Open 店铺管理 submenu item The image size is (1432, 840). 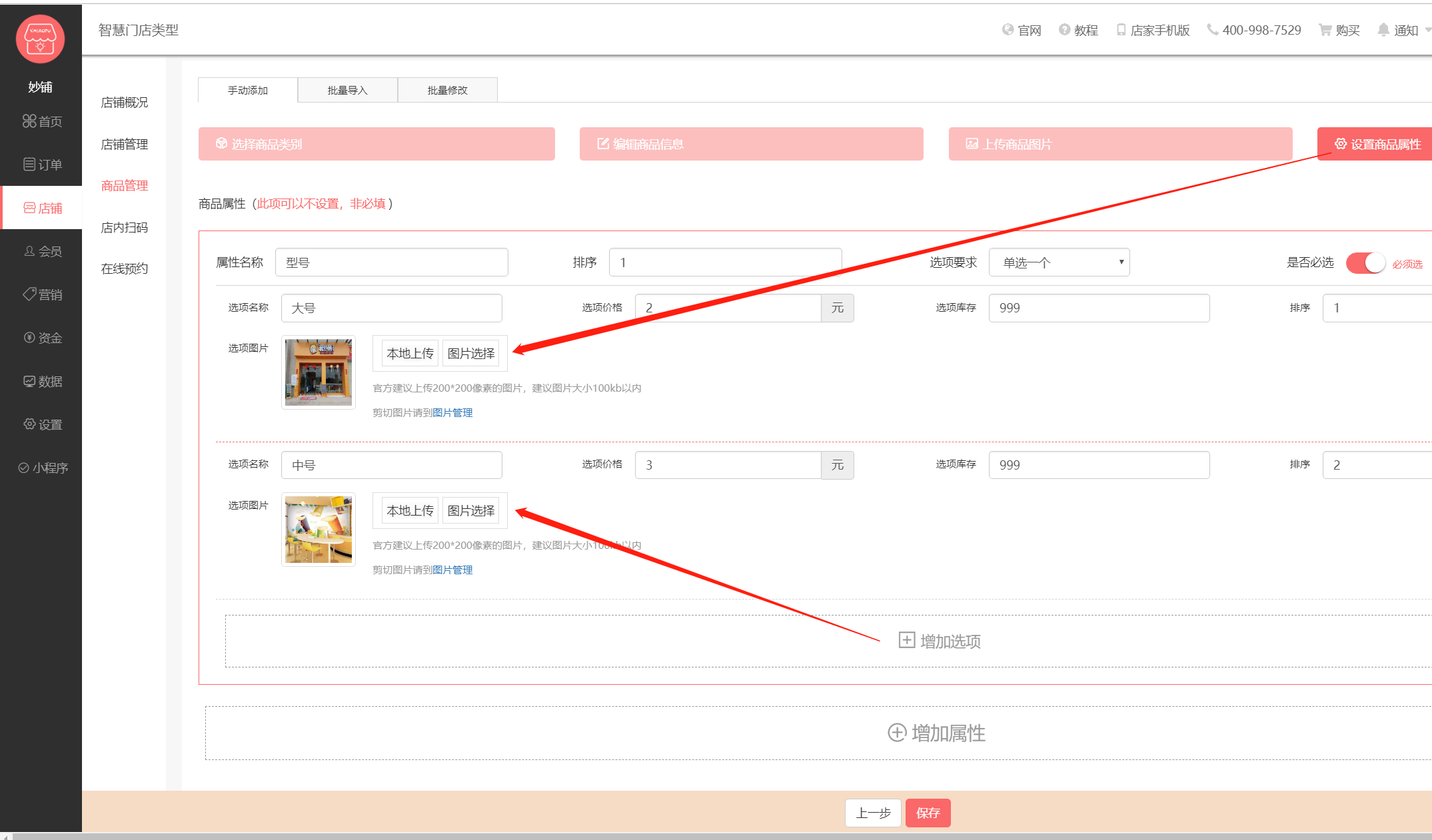pyautogui.click(x=125, y=145)
